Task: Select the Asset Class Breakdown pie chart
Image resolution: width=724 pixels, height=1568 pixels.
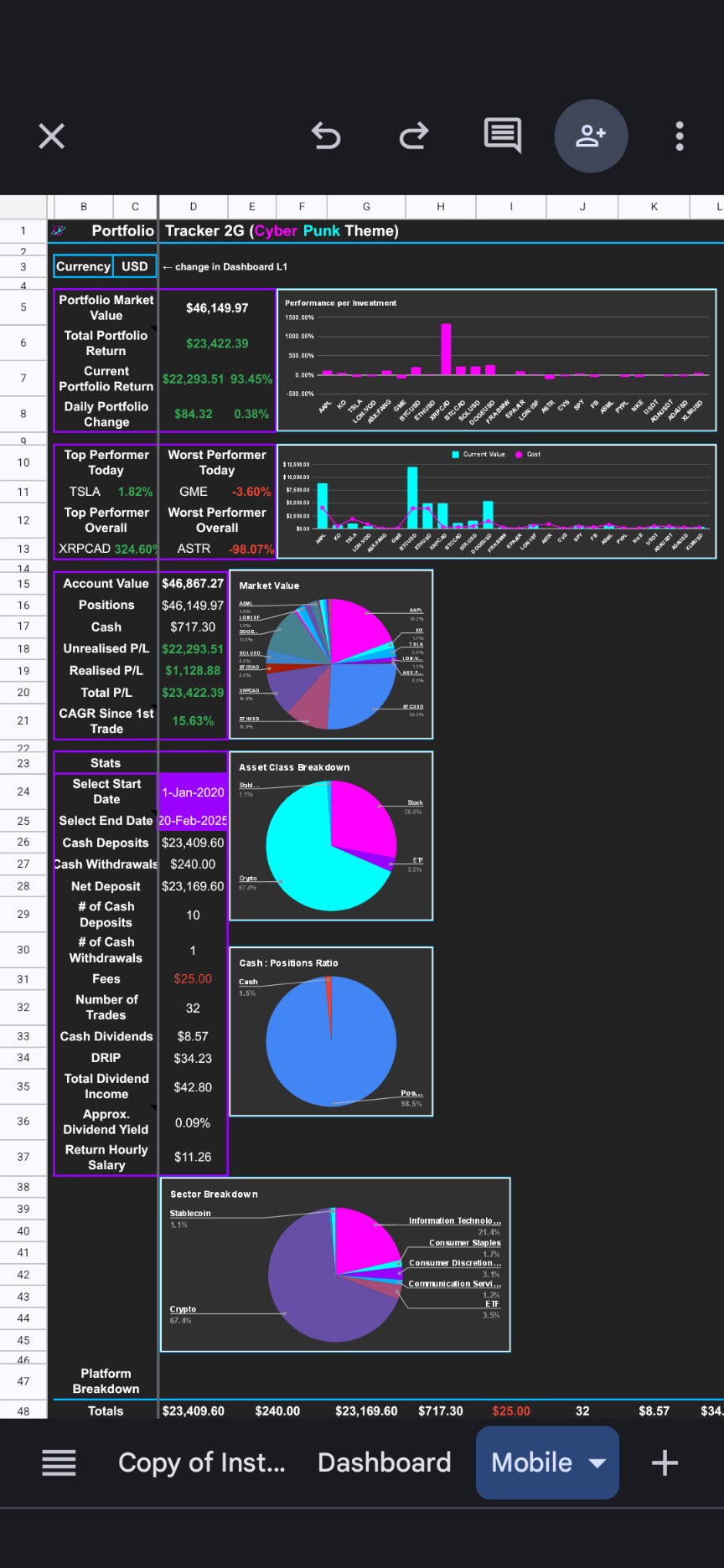Action: tap(331, 836)
